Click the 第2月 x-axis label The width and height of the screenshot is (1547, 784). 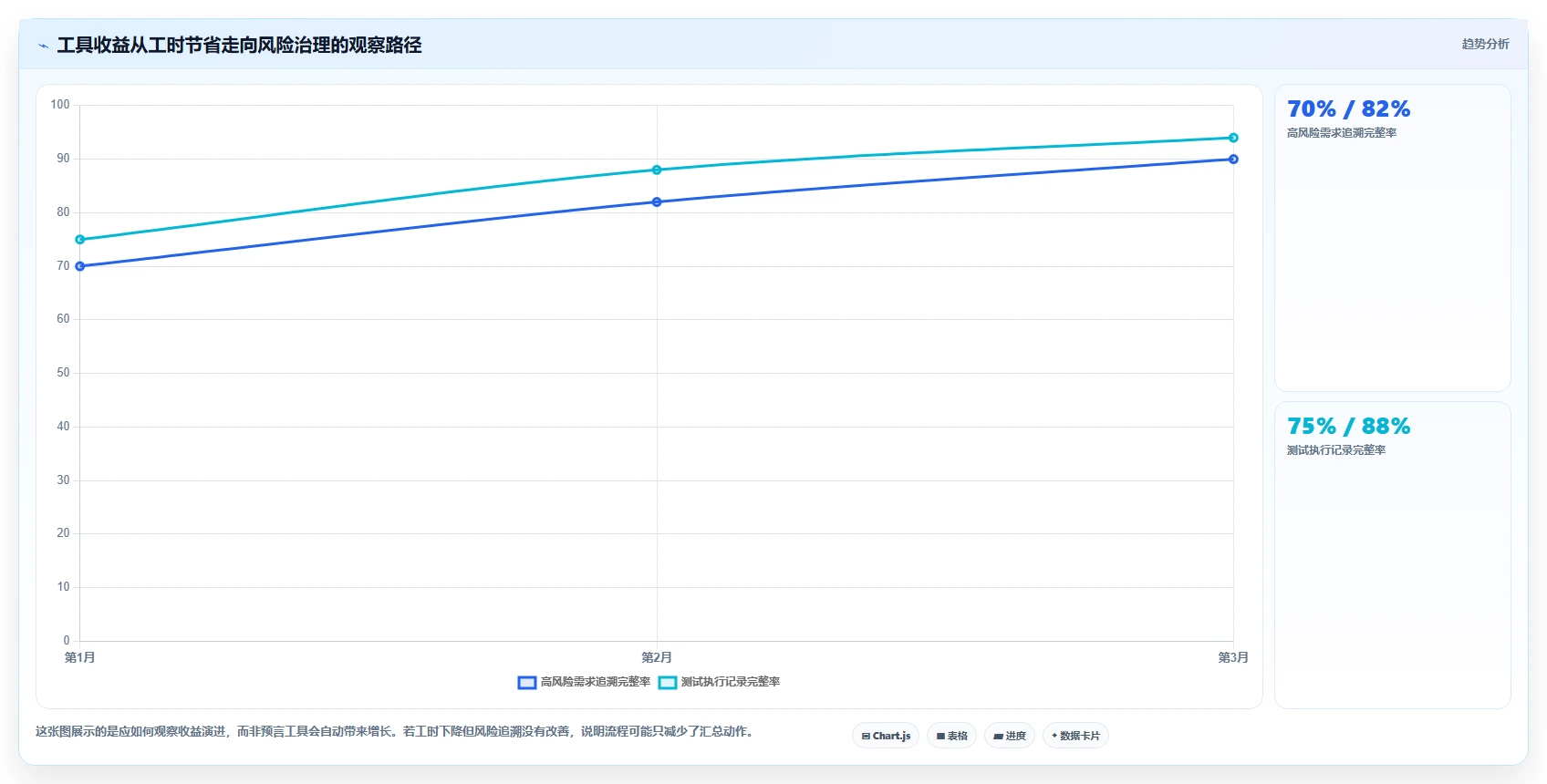(x=657, y=657)
